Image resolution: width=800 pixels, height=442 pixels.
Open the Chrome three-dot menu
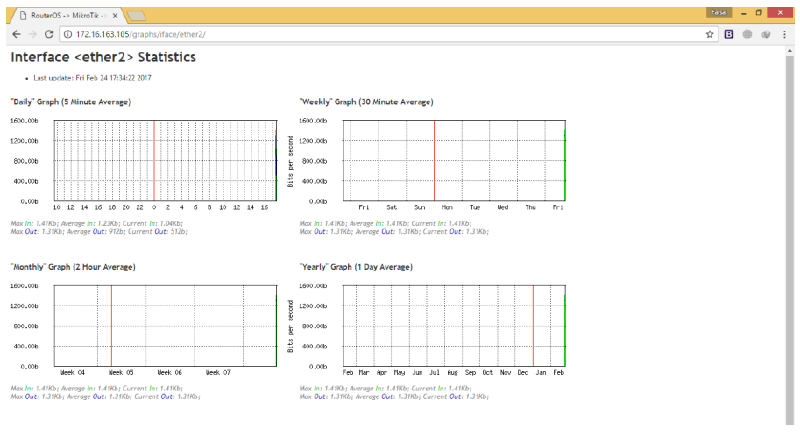coord(784,34)
